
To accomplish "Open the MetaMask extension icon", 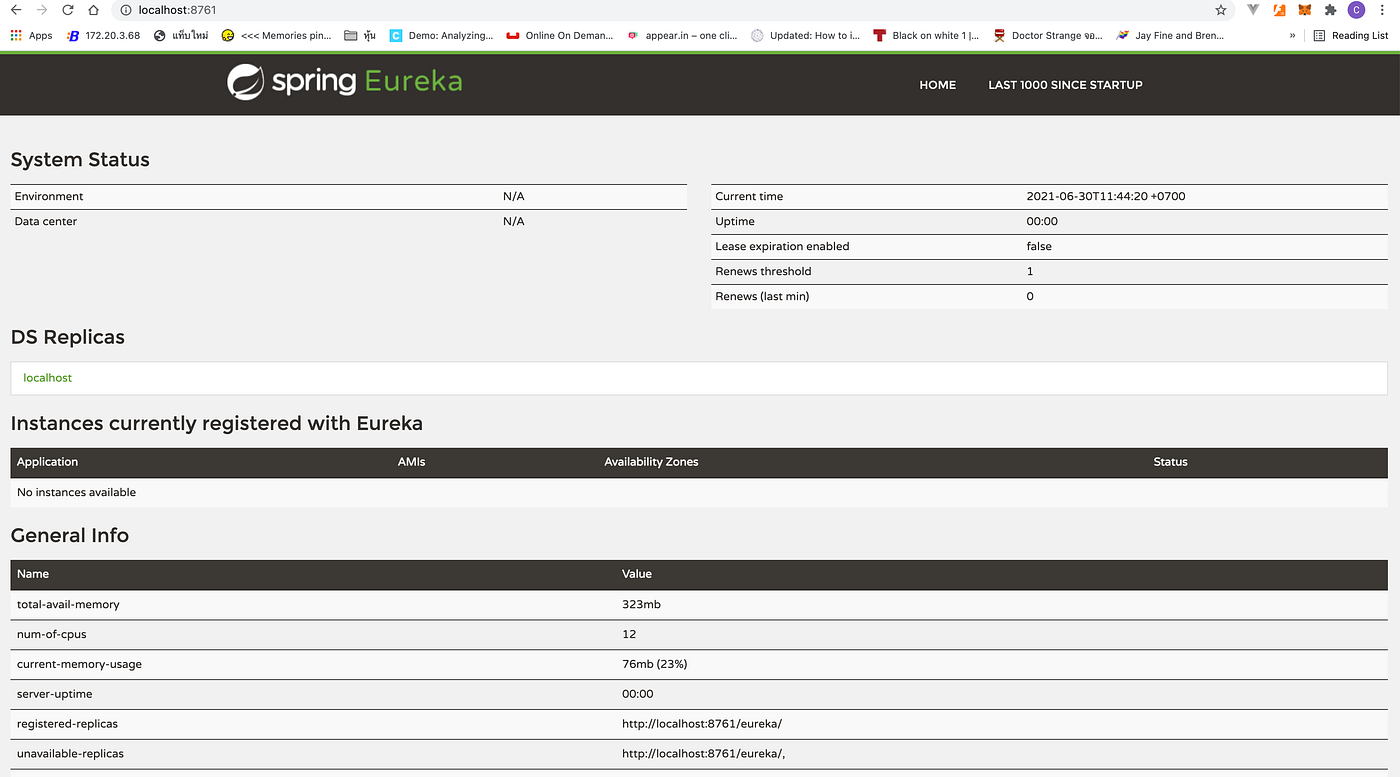I will click(x=1304, y=10).
